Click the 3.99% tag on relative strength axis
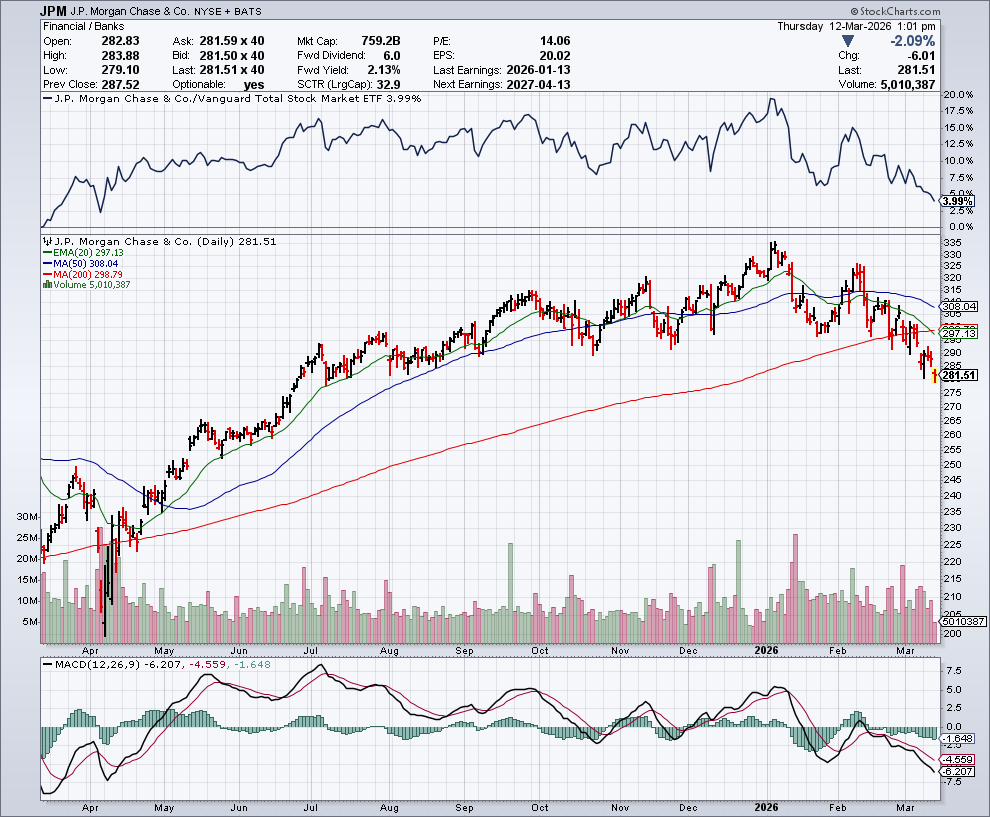 click(x=957, y=201)
